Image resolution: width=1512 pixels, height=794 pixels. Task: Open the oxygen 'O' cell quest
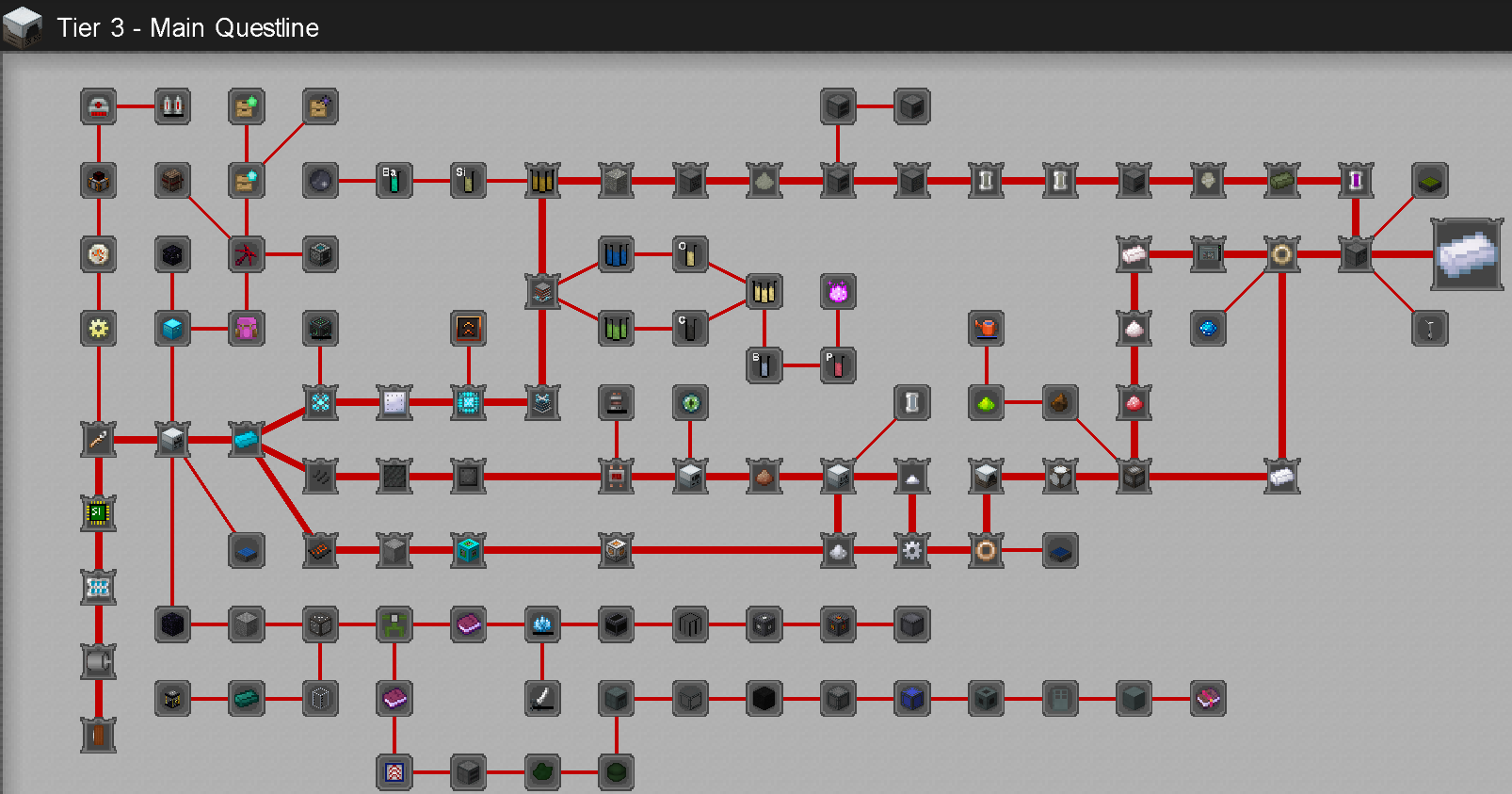[690, 254]
